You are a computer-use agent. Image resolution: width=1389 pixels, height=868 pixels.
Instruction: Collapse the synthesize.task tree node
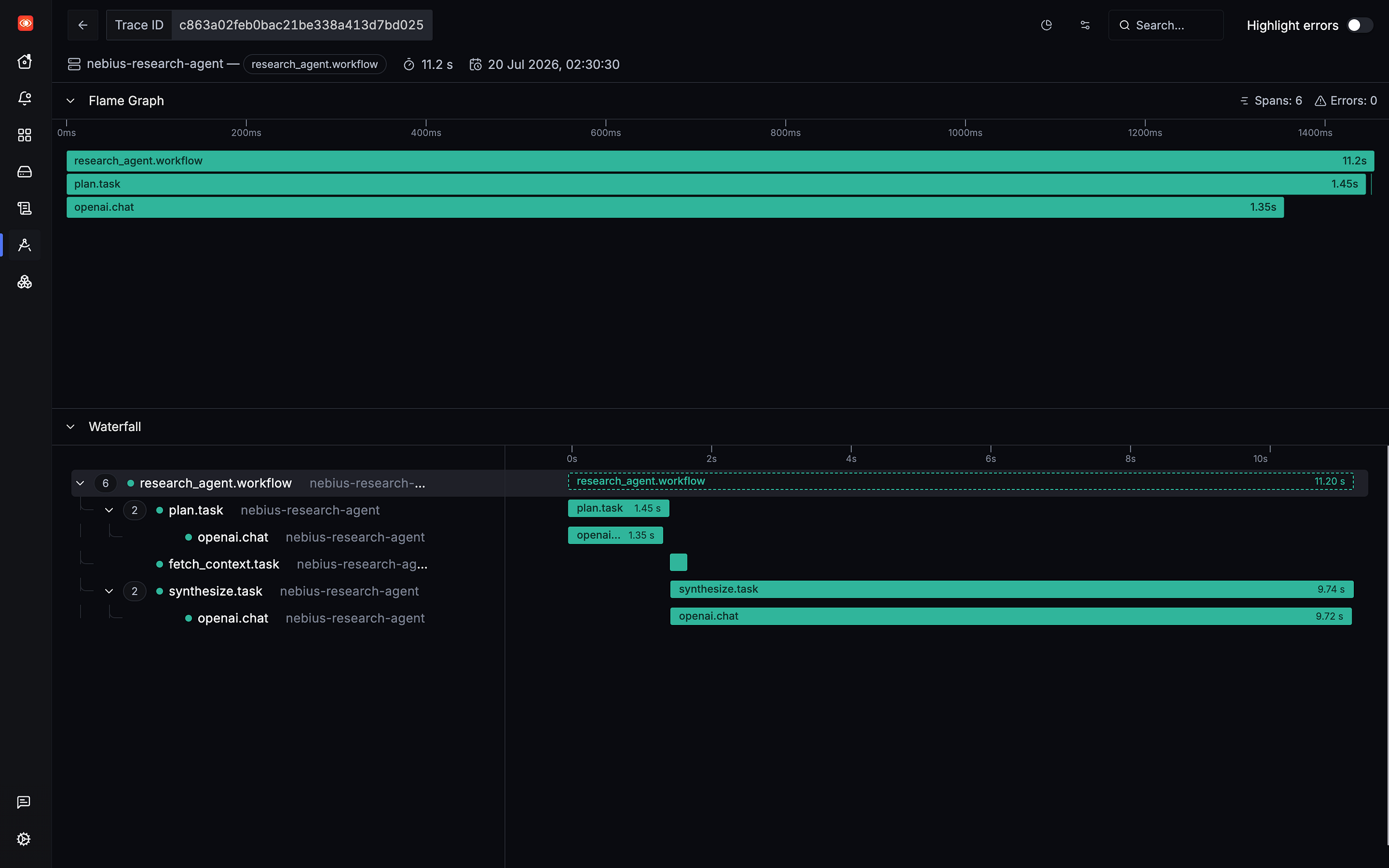[109, 591]
